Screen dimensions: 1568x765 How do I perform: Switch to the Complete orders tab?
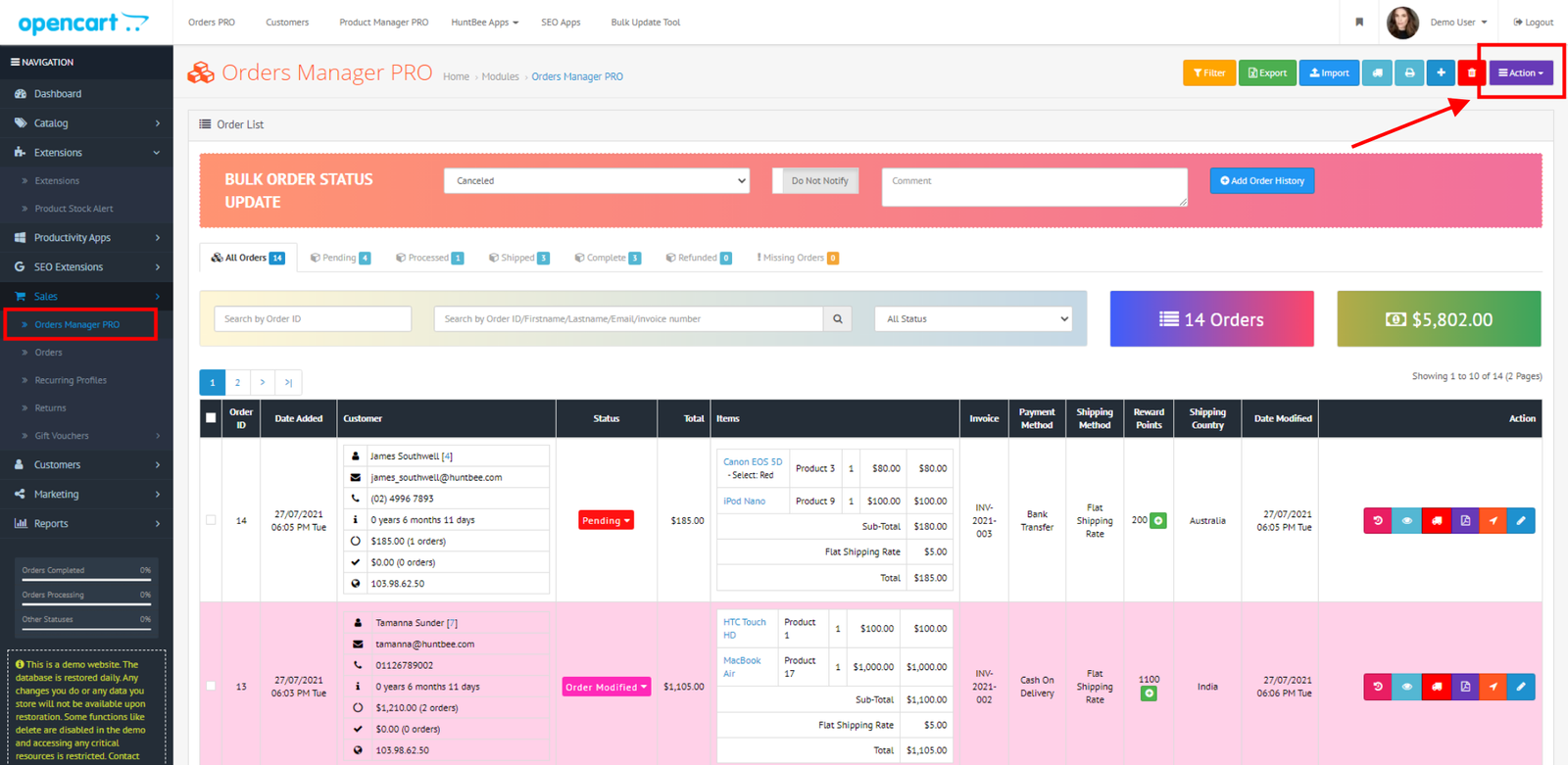point(608,258)
